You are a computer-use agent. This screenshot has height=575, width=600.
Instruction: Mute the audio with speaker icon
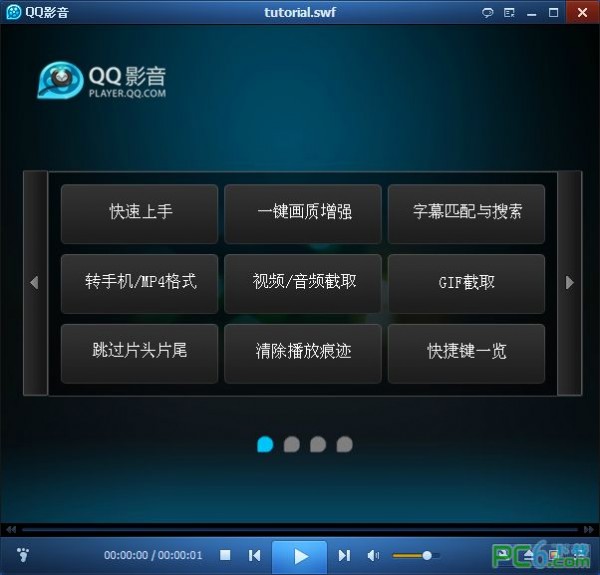tap(373, 556)
